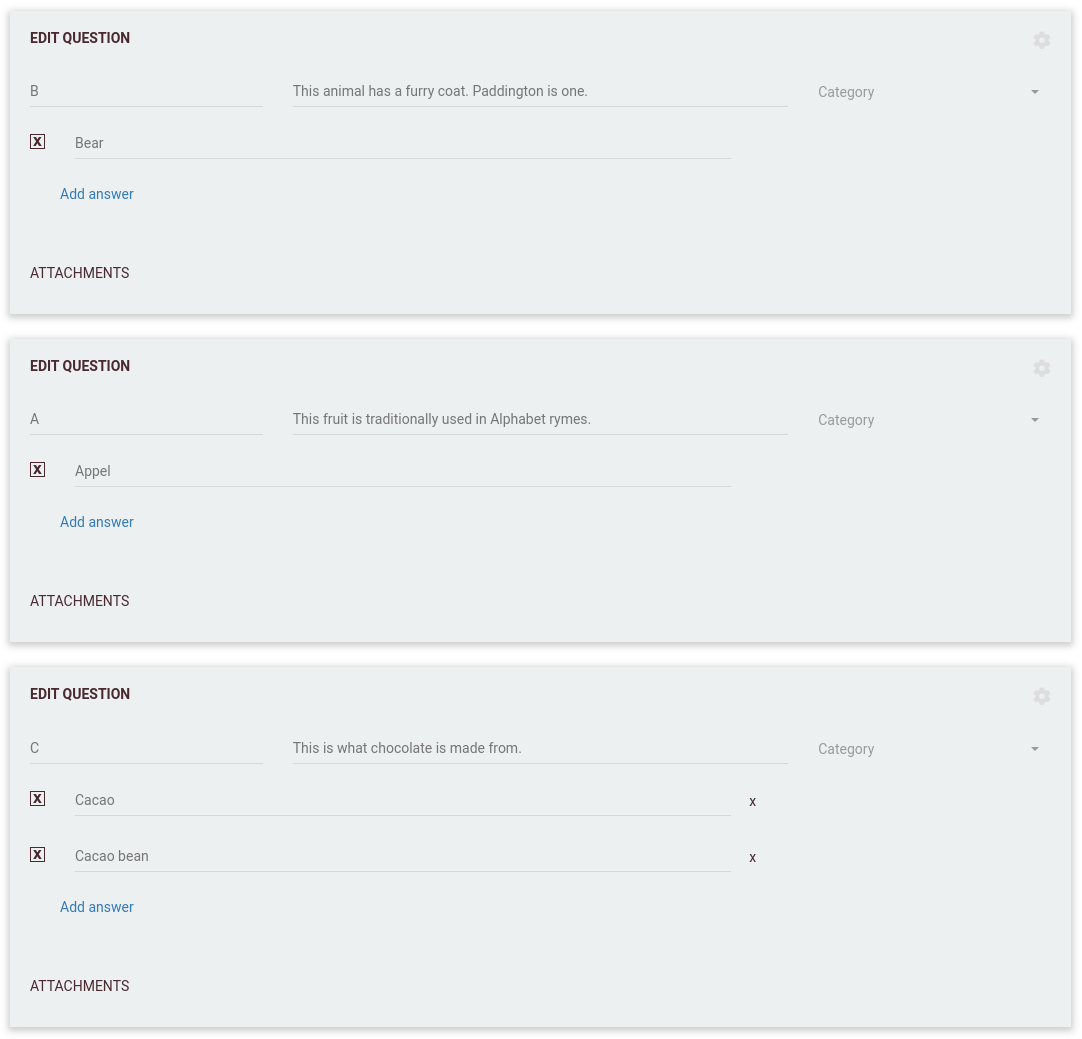Toggle correct checkbox for Cacao bean answer
The image size is (1082, 1039).
pyautogui.click(x=38, y=855)
